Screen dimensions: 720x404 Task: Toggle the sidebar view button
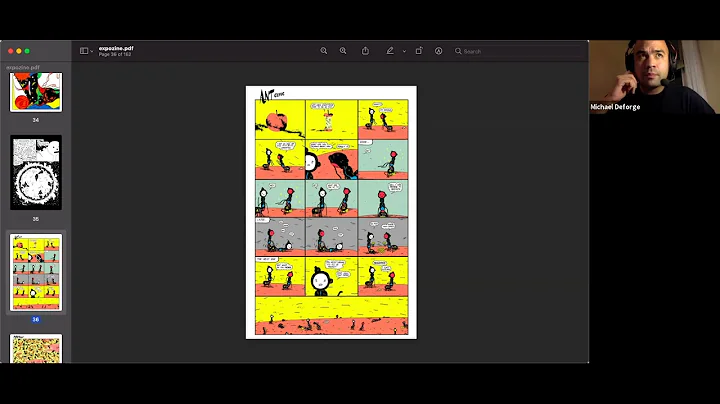84,51
